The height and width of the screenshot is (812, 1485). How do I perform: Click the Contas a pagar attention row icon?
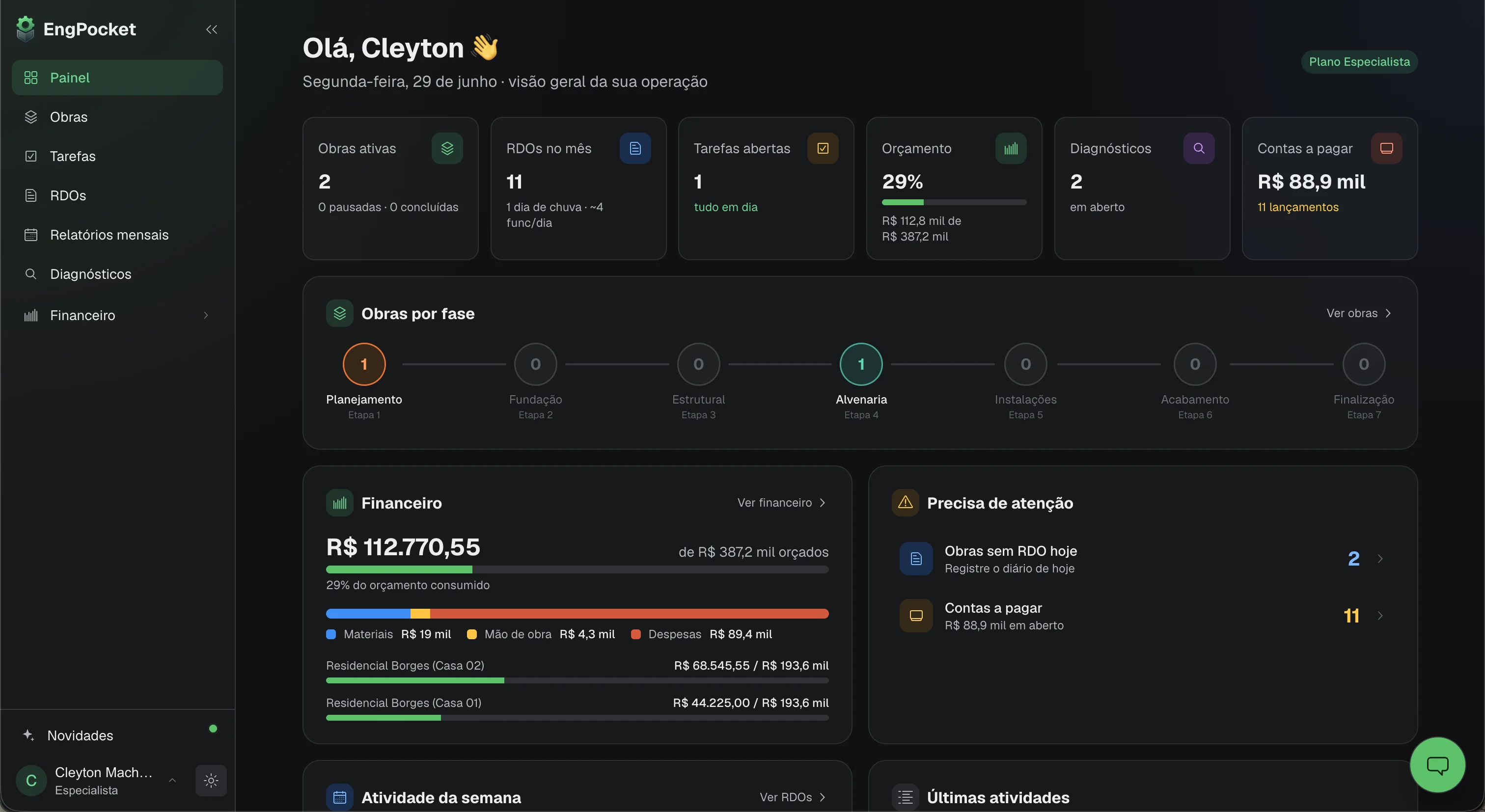(917, 616)
